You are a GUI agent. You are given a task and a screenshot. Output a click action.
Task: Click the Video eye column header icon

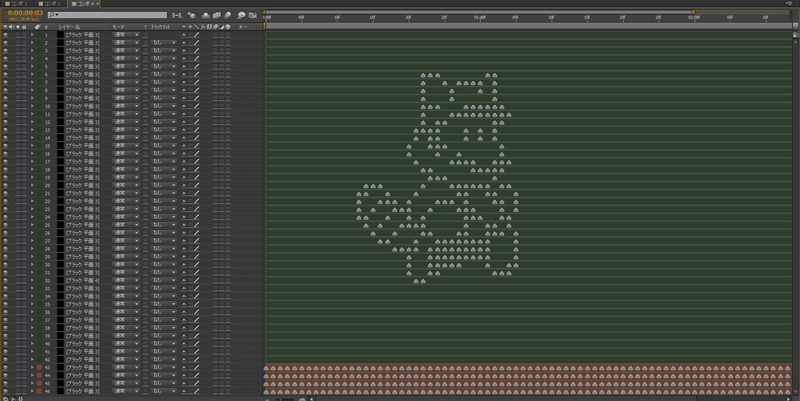[x=6, y=27]
